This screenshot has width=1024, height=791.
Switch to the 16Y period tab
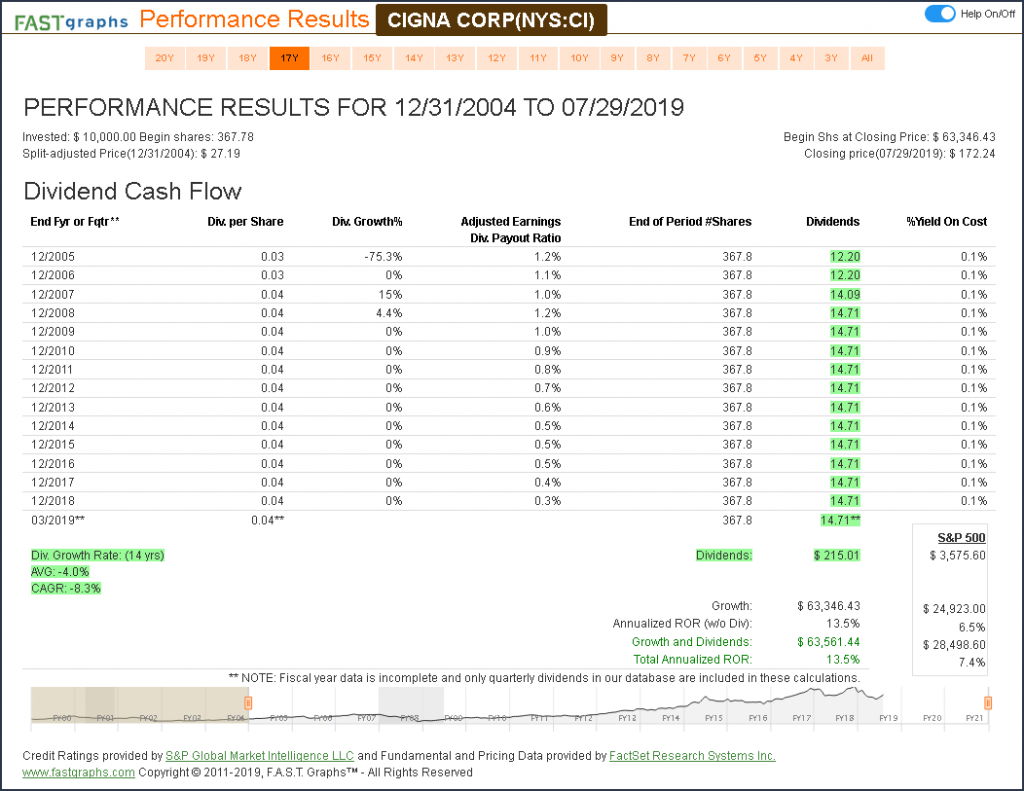[330, 58]
